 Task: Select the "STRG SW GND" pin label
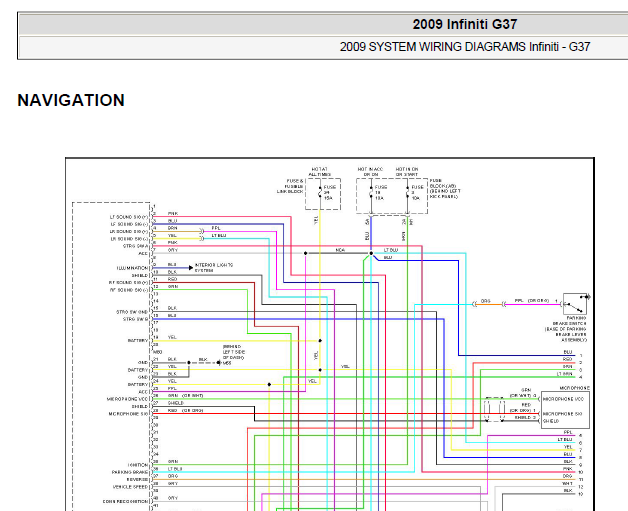(132, 312)
